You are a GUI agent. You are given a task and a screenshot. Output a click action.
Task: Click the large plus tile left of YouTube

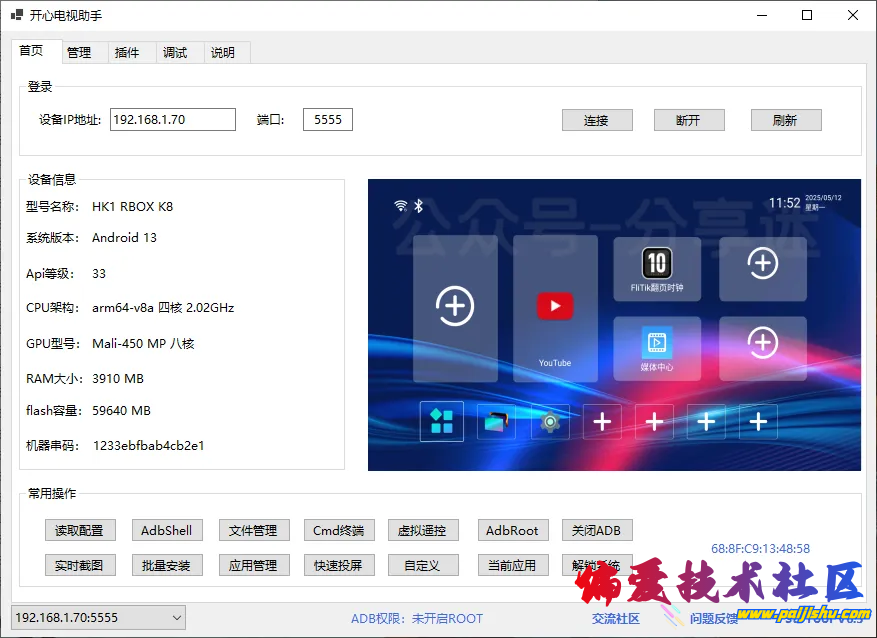455,307
